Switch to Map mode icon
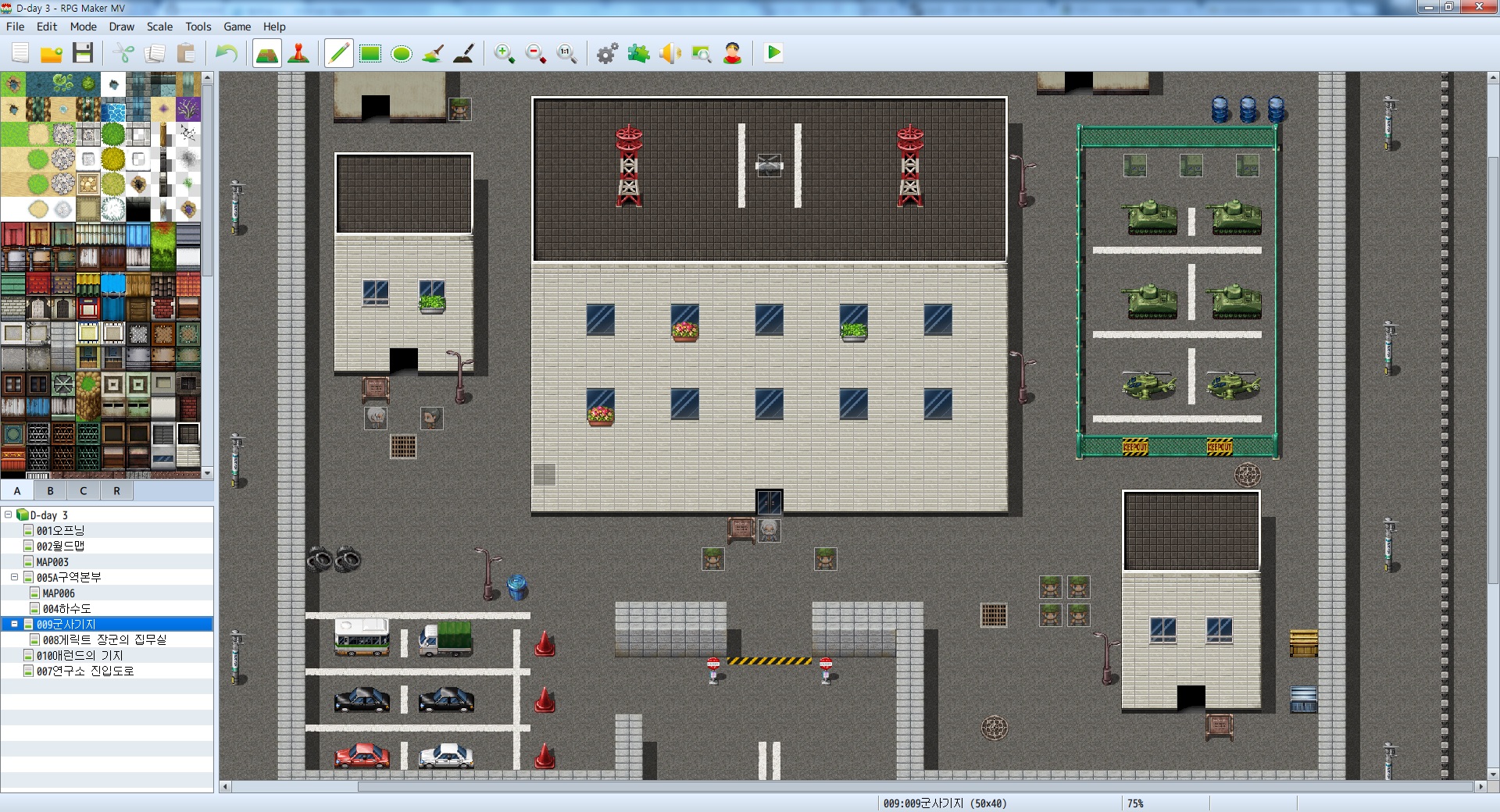Screen dimensions: 1500x812 (x=267, y=53)
